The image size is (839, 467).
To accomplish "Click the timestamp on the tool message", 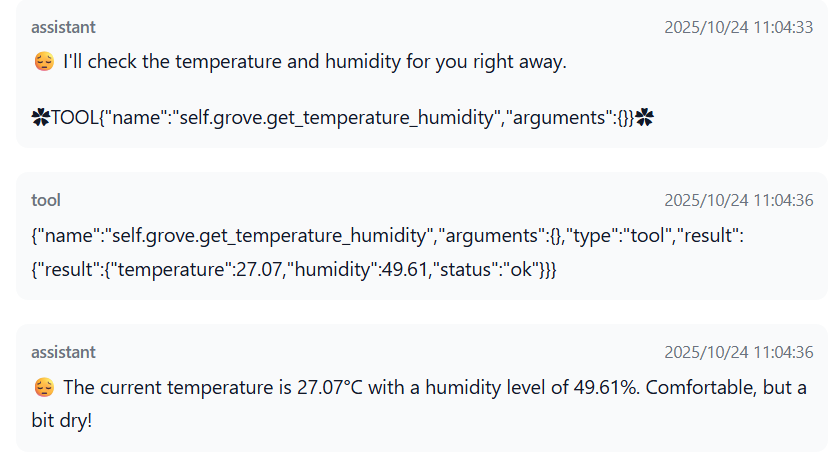I will (738, 200).
